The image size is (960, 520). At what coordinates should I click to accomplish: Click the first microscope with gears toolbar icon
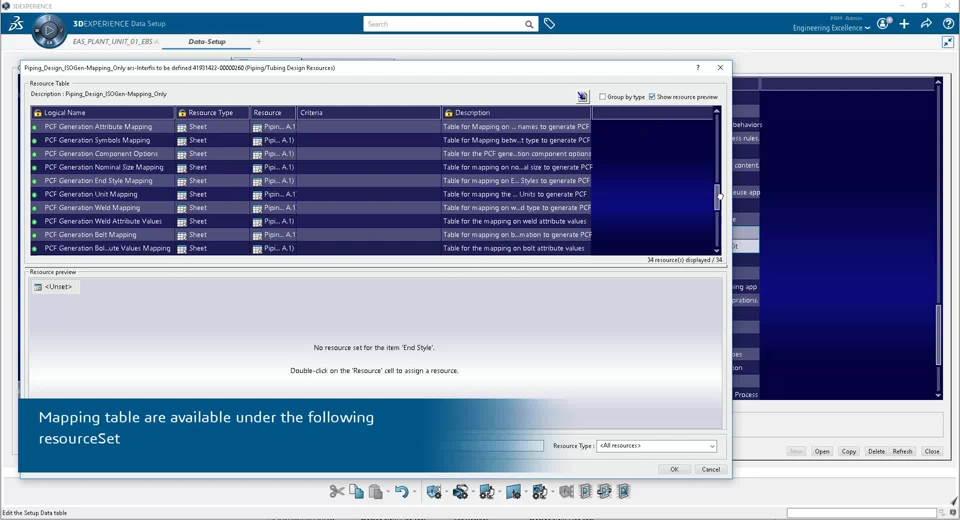point(487,491)
